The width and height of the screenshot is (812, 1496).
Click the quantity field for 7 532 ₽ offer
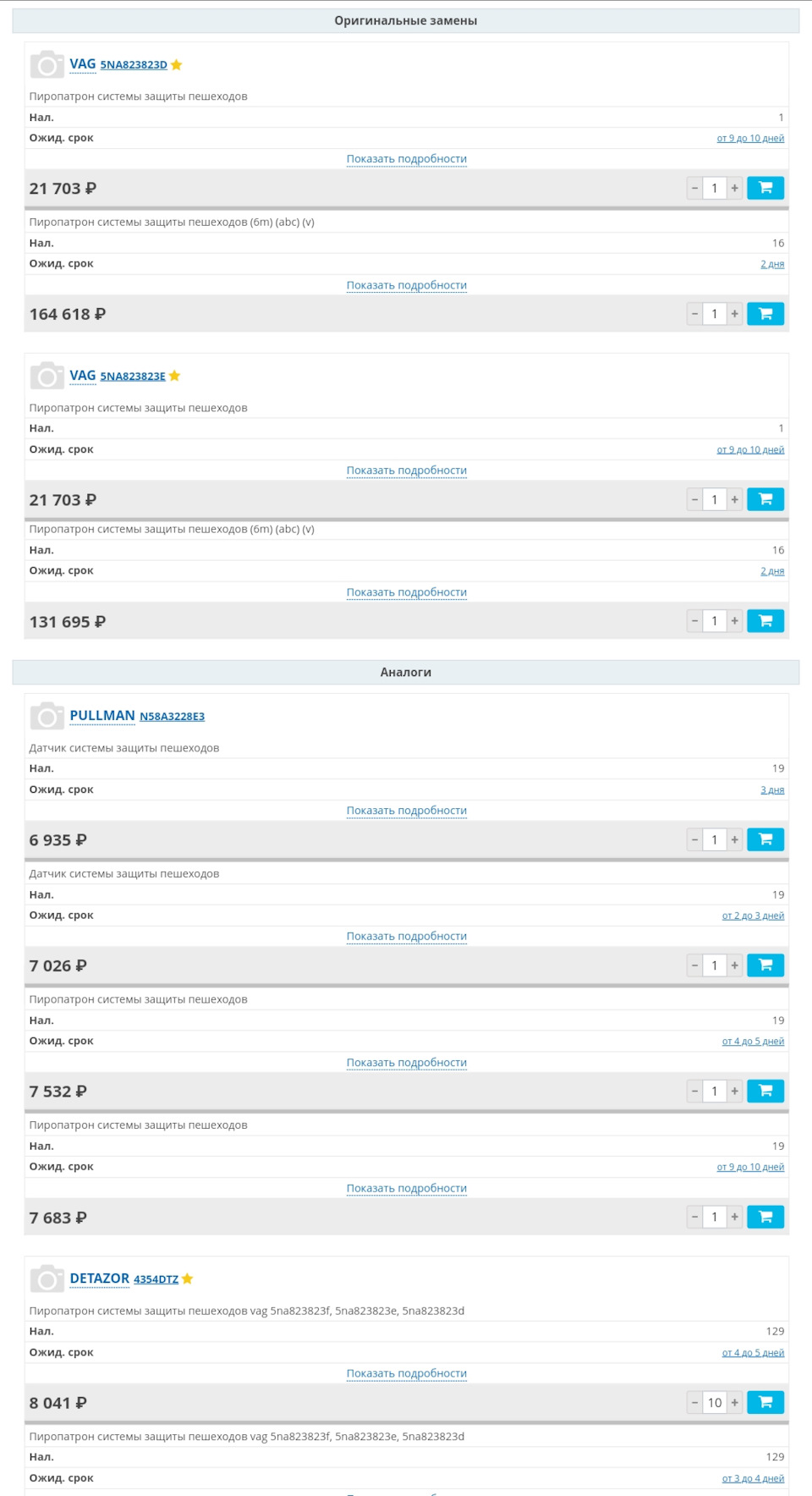[714, 1092]
